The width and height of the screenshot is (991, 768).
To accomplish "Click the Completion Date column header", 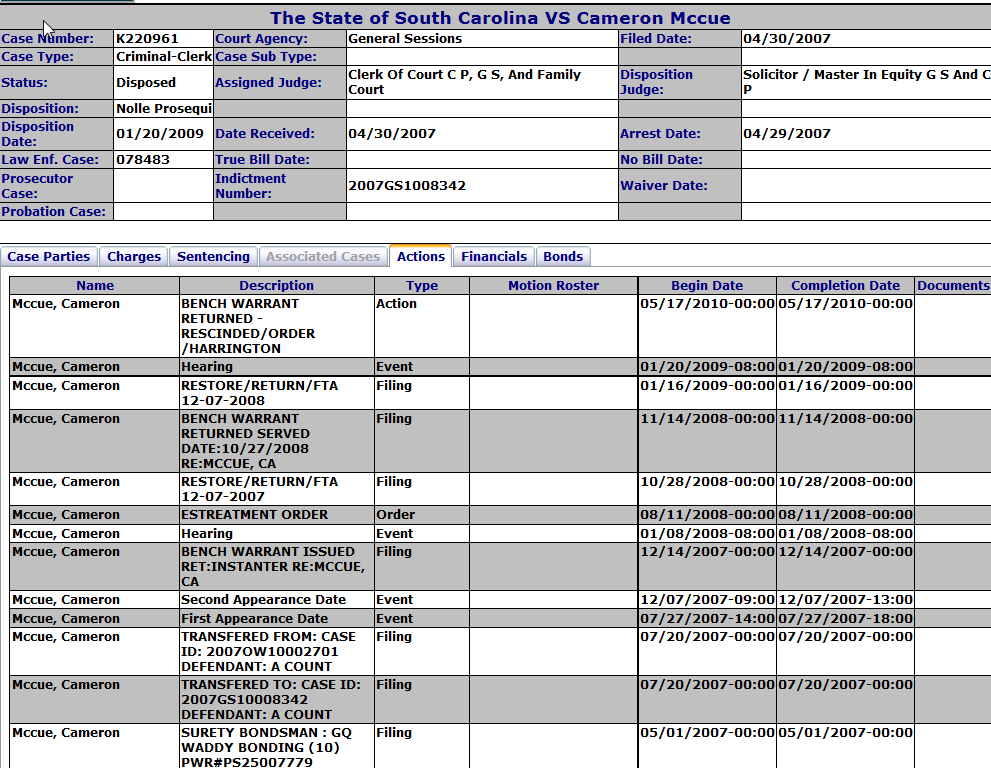I will pos(846,286).
